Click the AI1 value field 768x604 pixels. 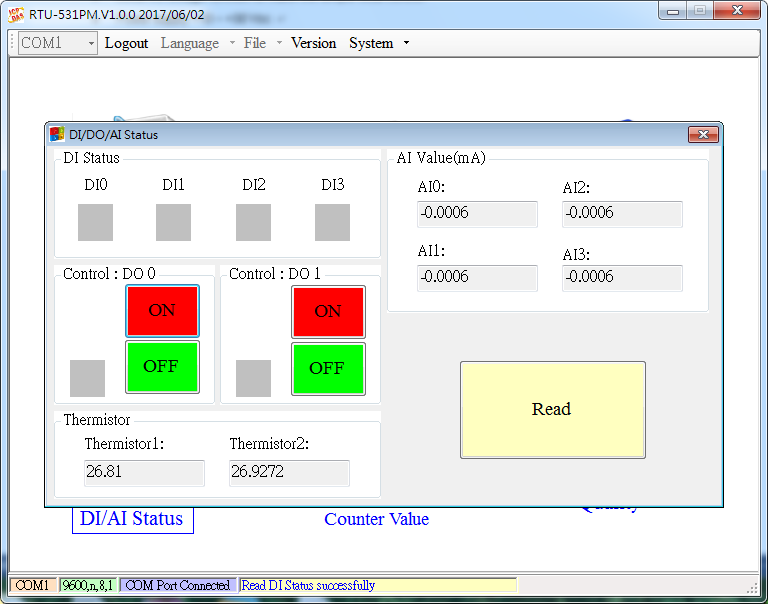477,278
